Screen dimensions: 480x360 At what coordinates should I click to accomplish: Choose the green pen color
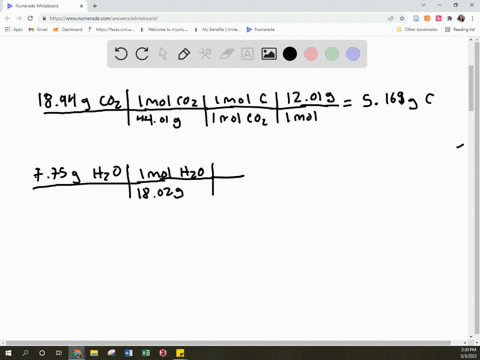(332, 54)
